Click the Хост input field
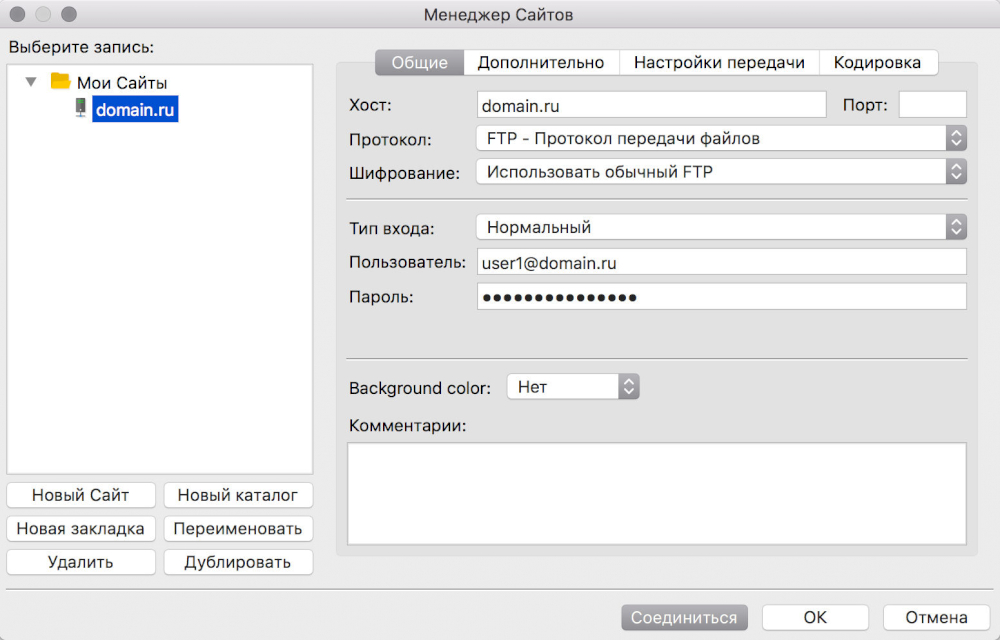Screen dimensions: 1000x640 (x=651, y=105)
